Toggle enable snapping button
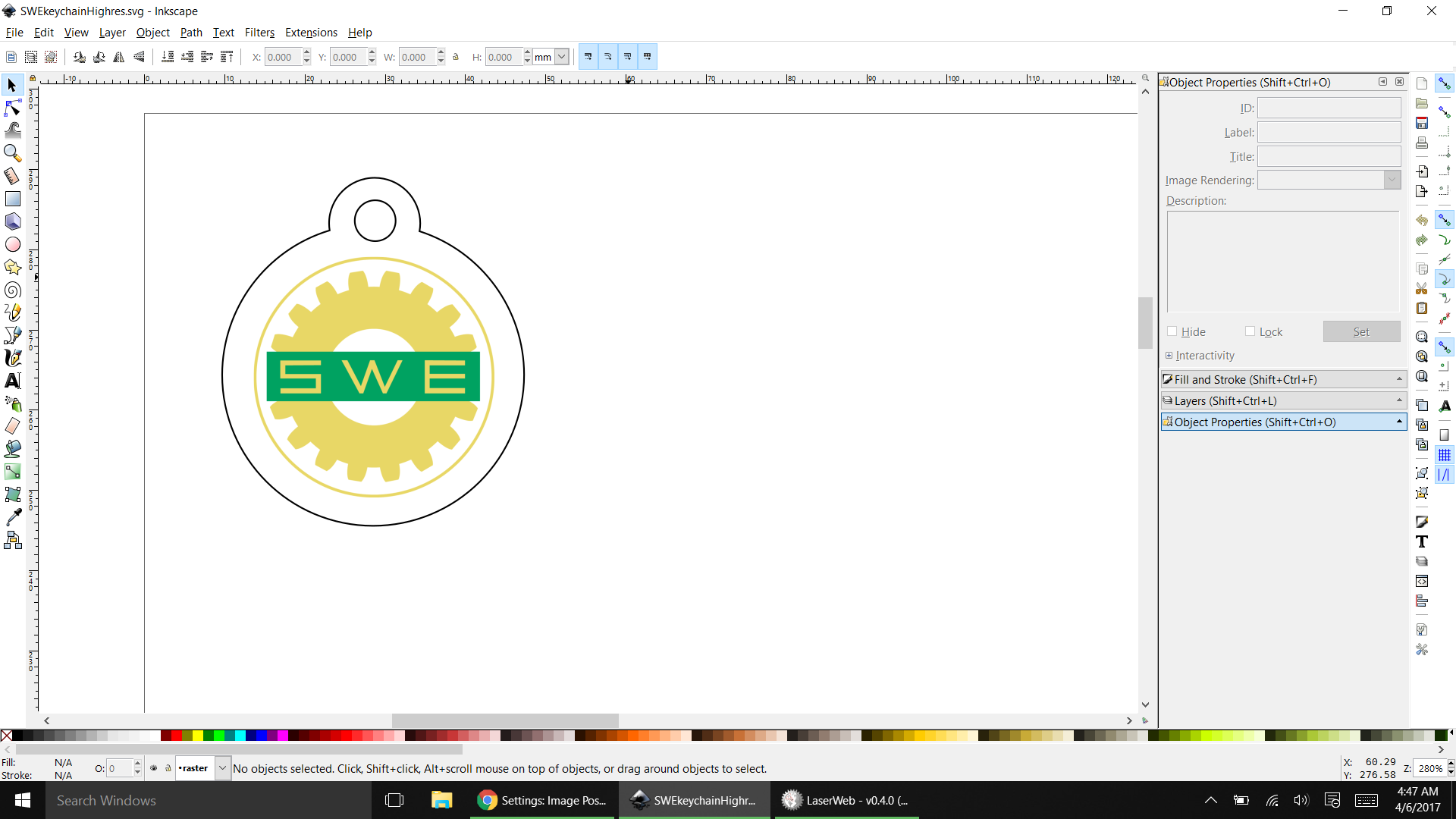Image resolution: width=1456 pixels, height=819 pixels. (x=1445, y=83)
